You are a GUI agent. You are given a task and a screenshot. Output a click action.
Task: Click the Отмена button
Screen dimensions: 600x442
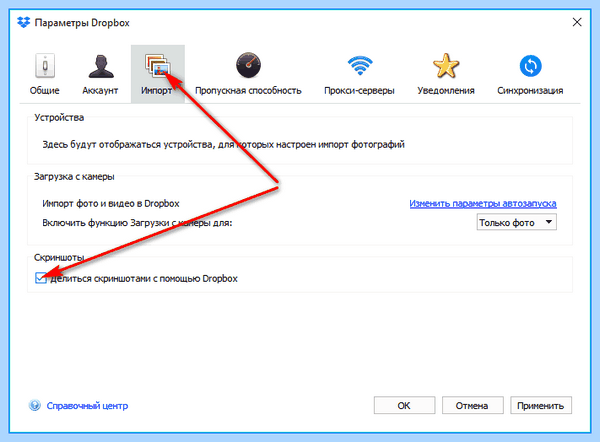click(x=472, y=405)
